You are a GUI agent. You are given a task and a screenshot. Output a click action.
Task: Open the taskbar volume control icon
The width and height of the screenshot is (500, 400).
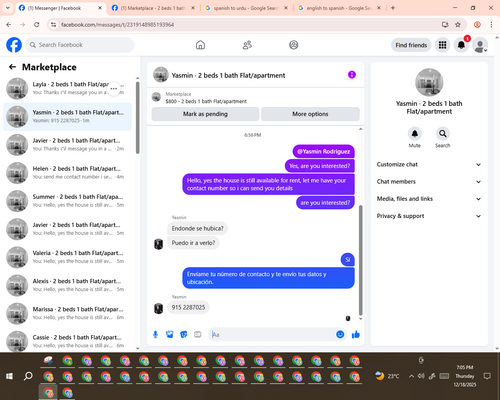click(421, 376)
